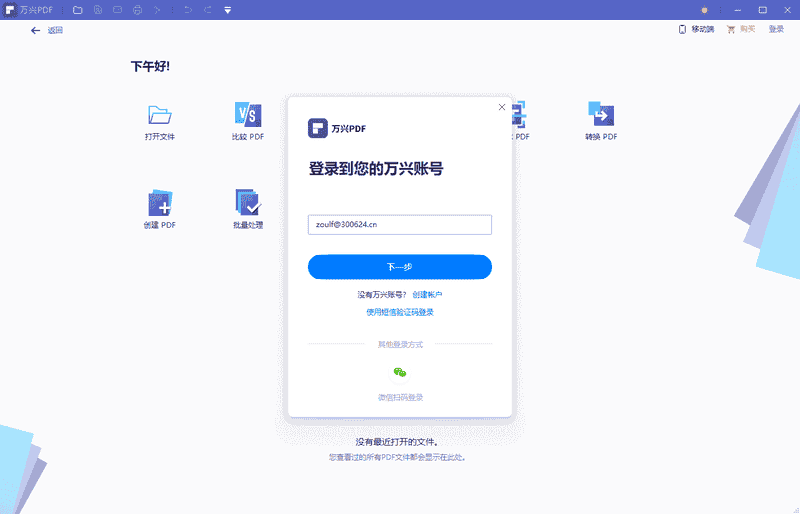Click the 返回 text link

tap(55, 31)
